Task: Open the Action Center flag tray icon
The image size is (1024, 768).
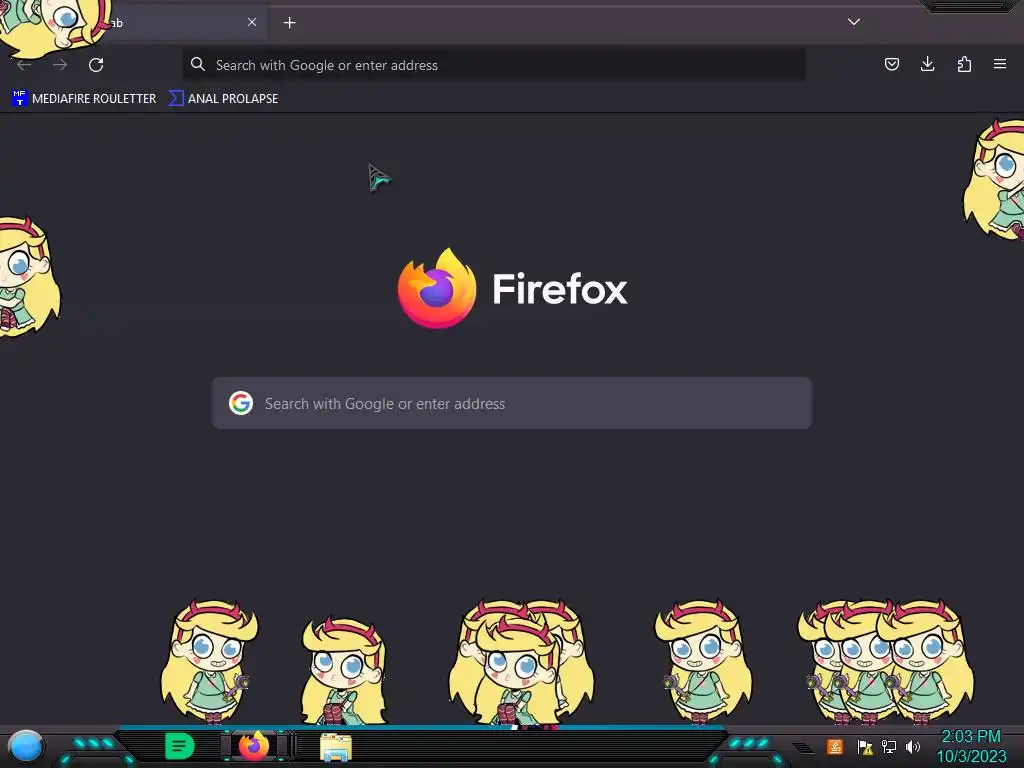Action: [865, 746]
